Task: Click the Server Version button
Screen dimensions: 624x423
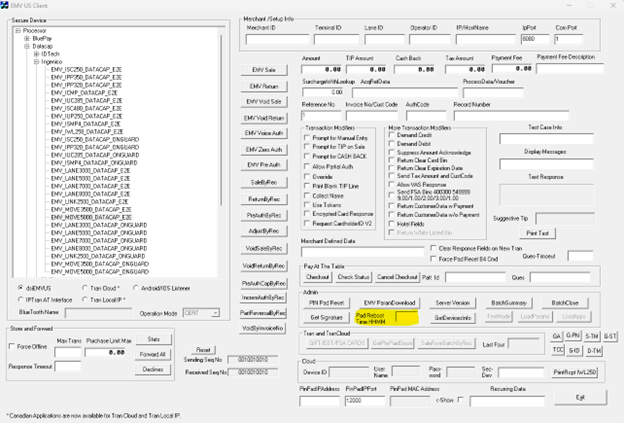Action: click(x=453, y=303)
